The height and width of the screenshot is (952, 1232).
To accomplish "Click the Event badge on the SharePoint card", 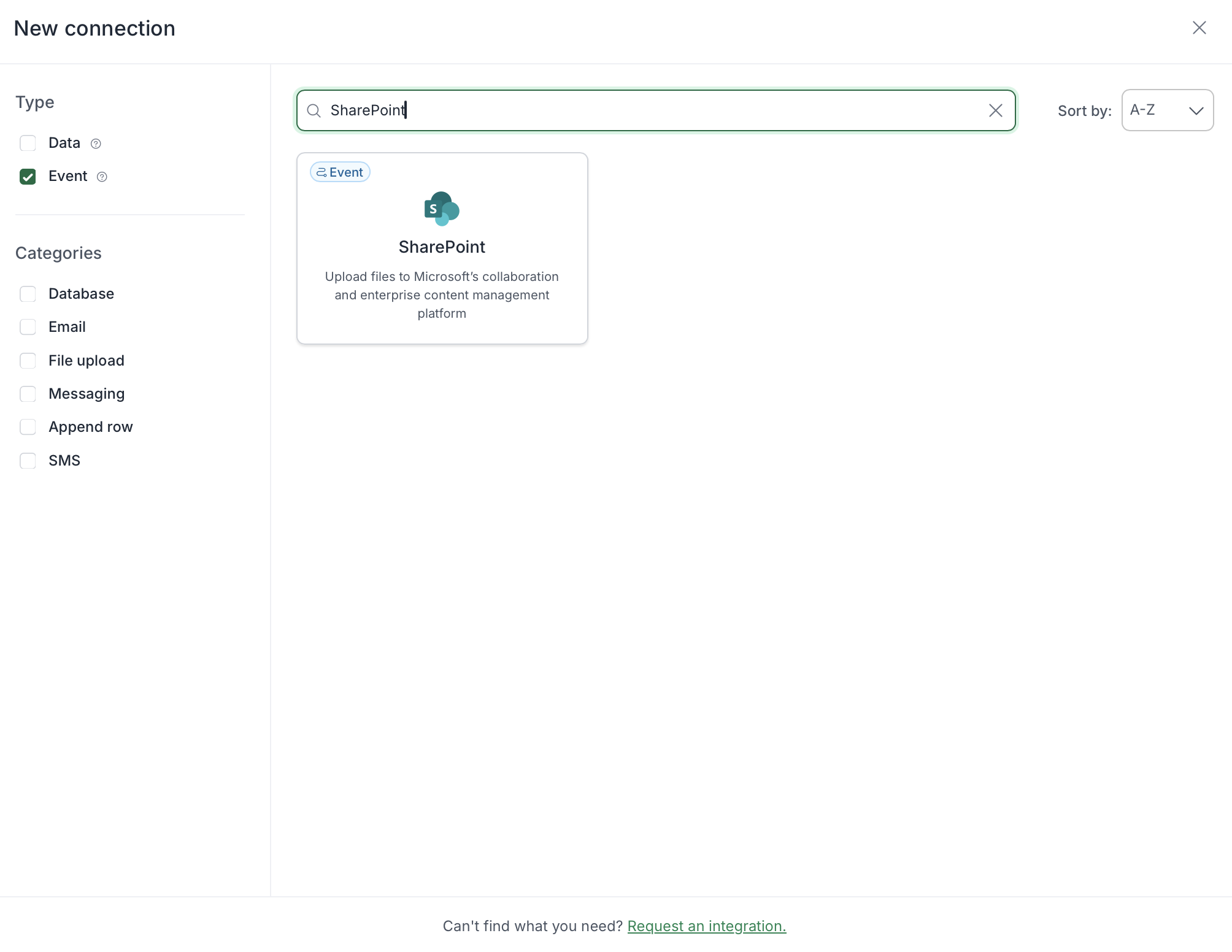I will coord(339,172).
